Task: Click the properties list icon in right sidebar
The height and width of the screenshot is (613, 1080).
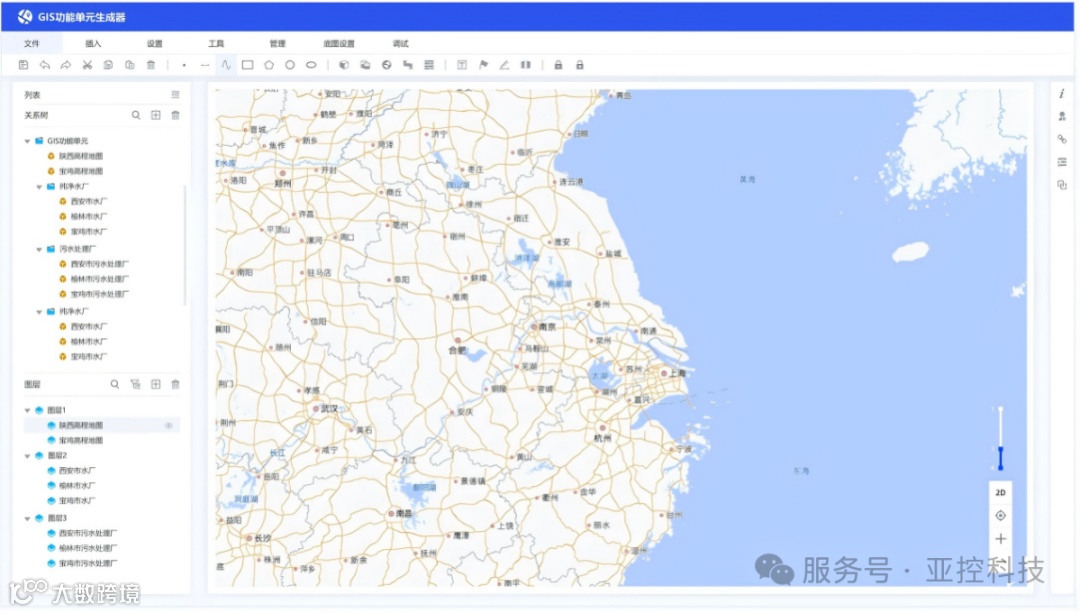Action: (1061, 162)
